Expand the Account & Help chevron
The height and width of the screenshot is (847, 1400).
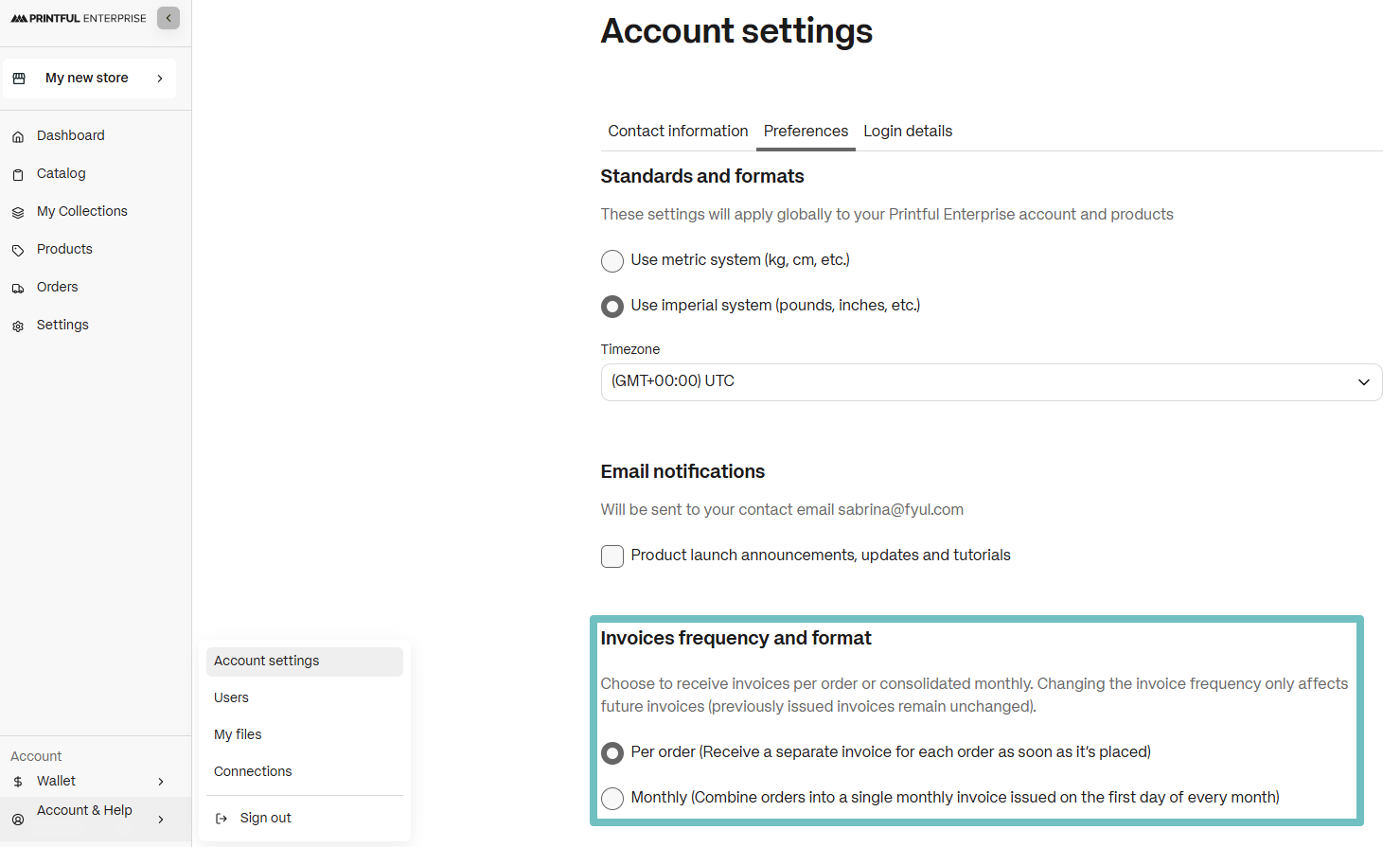pos(161,820)
